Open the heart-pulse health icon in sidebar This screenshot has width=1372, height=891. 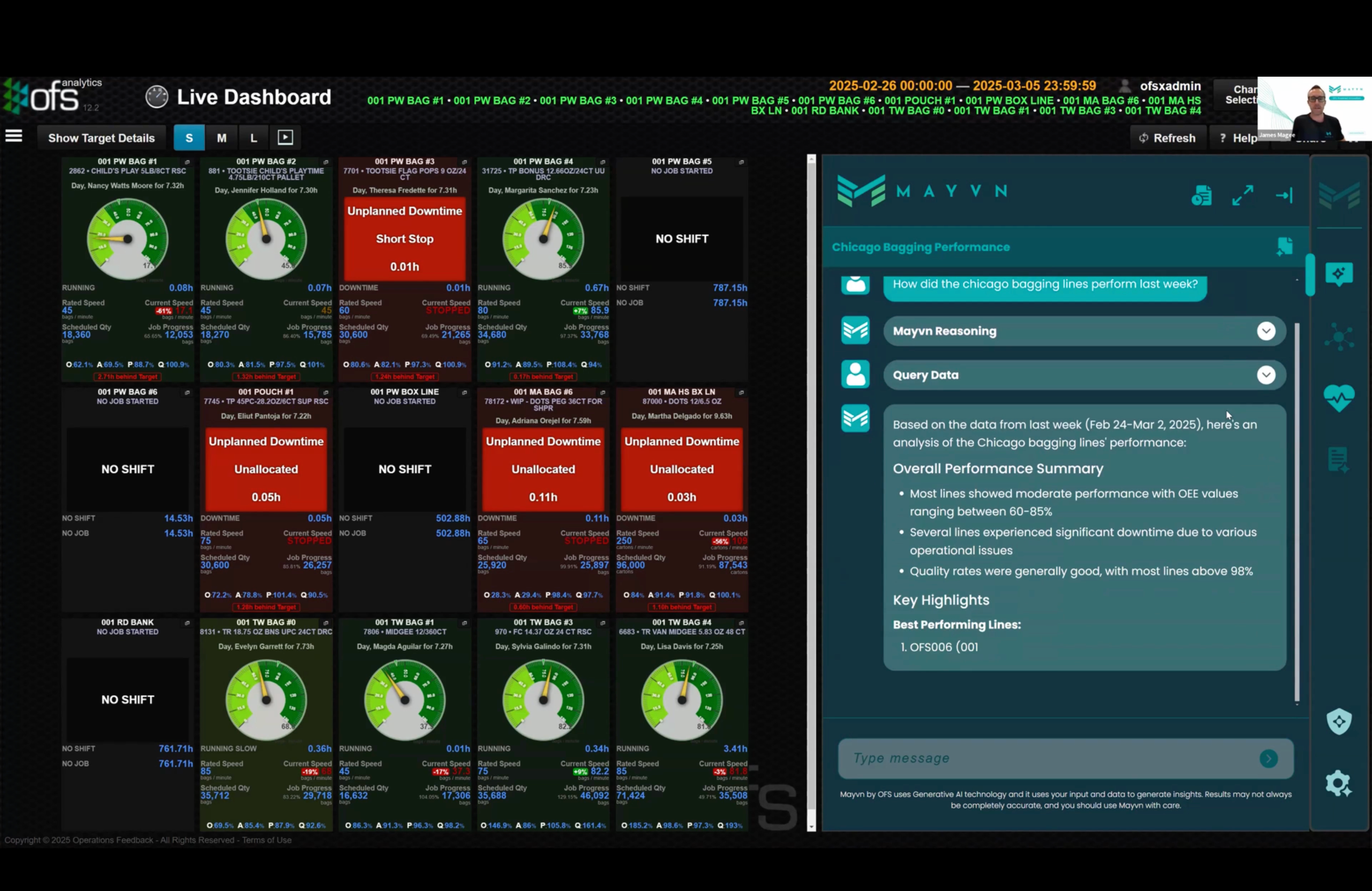tap(1338, 398)
